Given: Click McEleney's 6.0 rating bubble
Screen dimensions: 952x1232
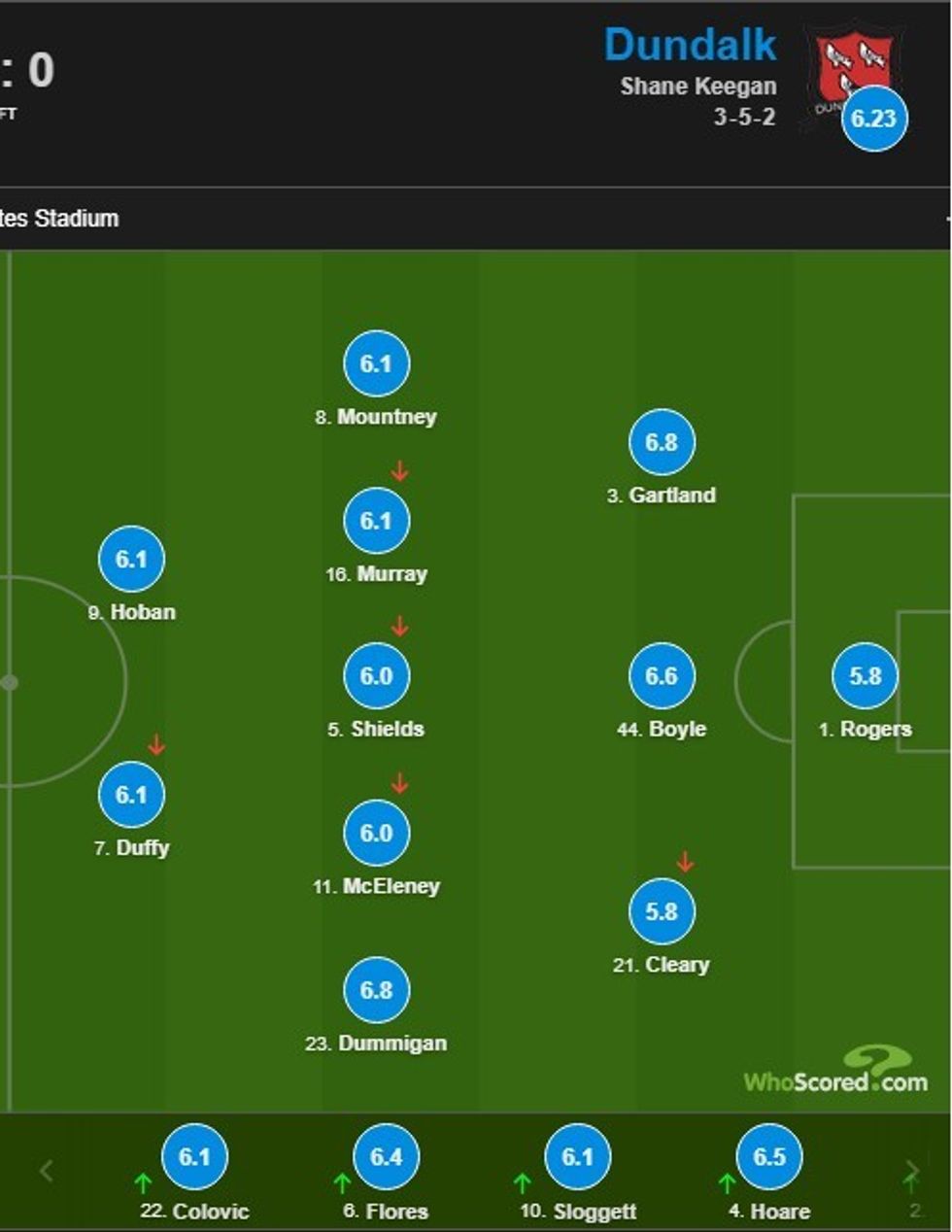Looking at the screenshot, I should [x=376, y=834].
